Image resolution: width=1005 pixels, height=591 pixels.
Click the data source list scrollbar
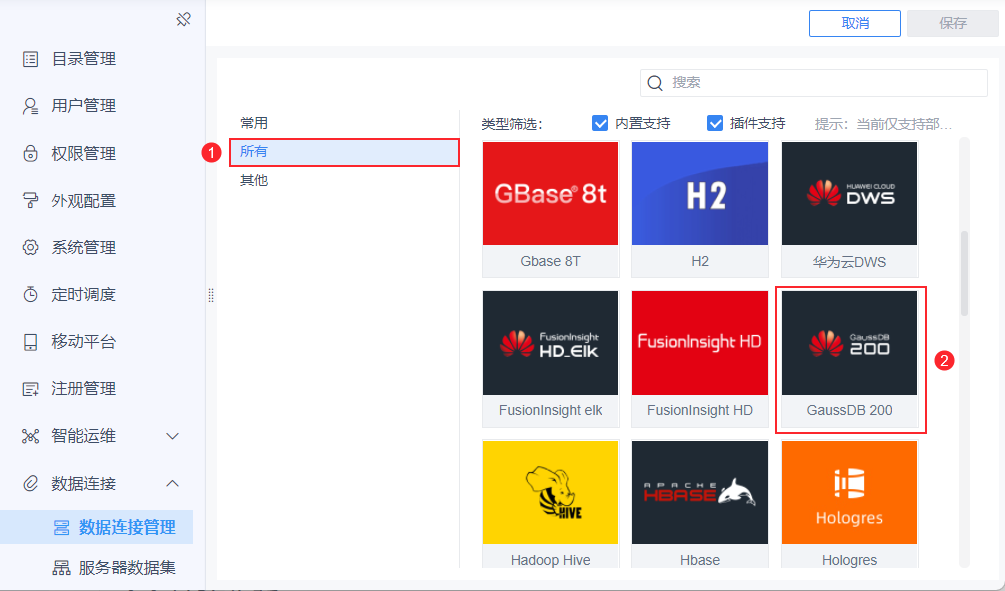(x=964, y=274)
